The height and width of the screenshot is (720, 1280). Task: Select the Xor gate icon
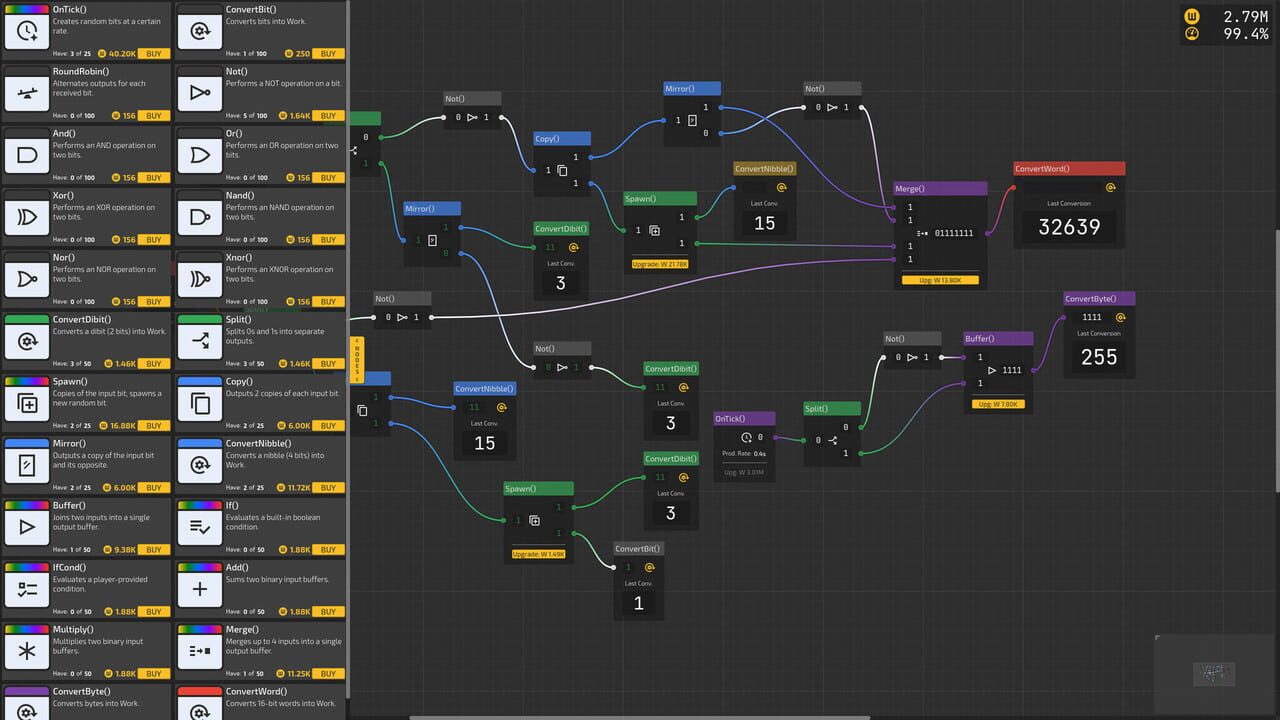point(26,216)
